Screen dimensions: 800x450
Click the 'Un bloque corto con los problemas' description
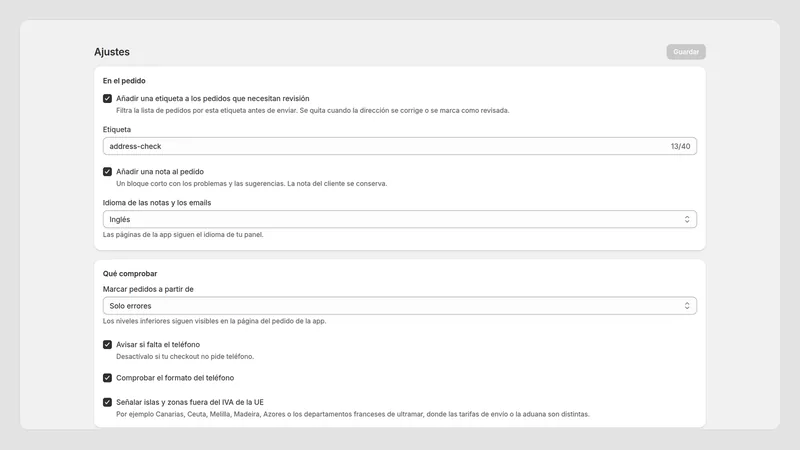click(252, 183)
